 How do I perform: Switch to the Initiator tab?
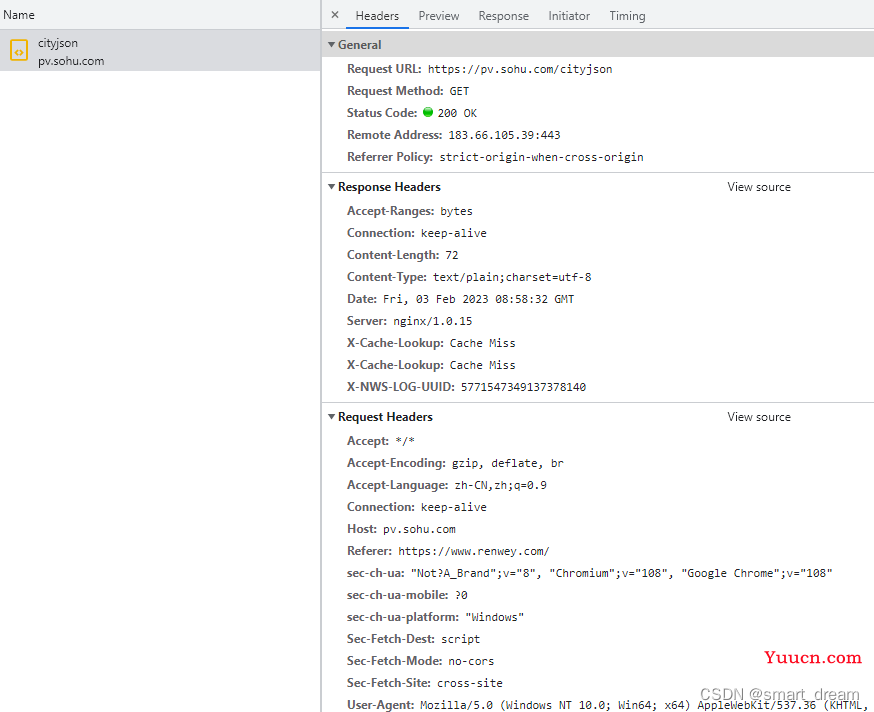click(x=569, y=16)
